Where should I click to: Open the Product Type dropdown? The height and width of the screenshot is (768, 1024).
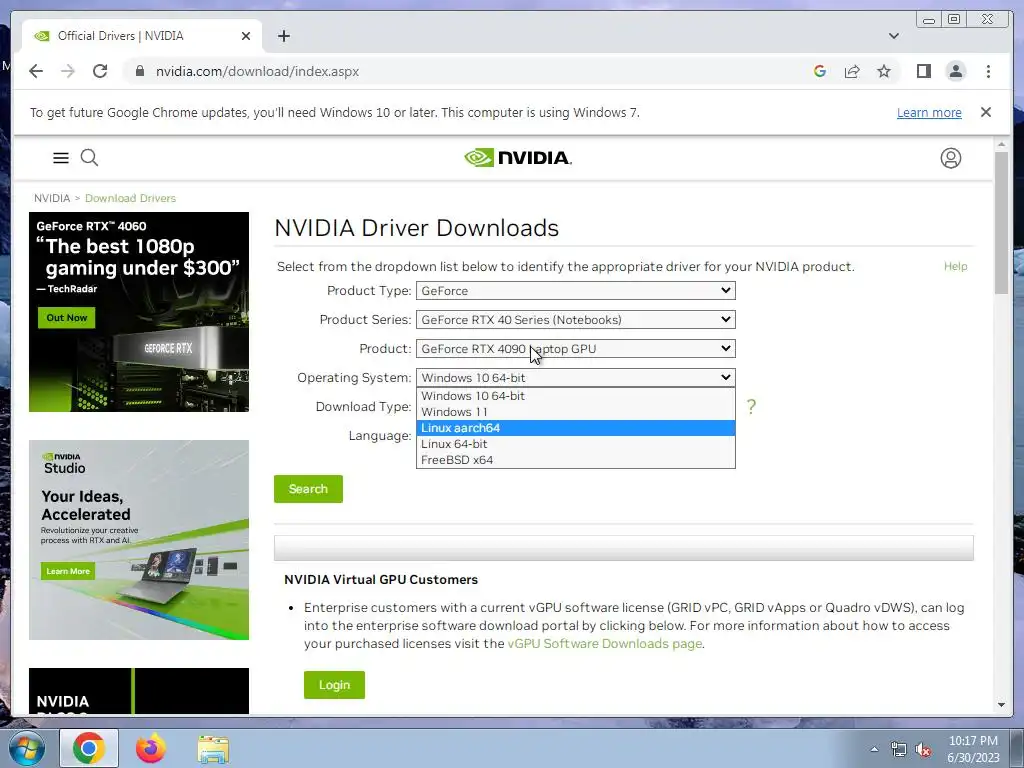575,291
